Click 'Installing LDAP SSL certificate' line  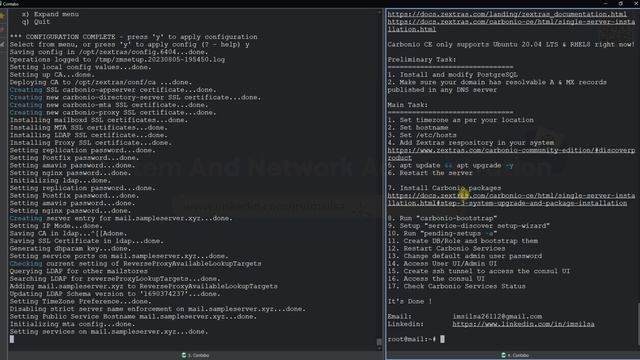tap(89, 135)
